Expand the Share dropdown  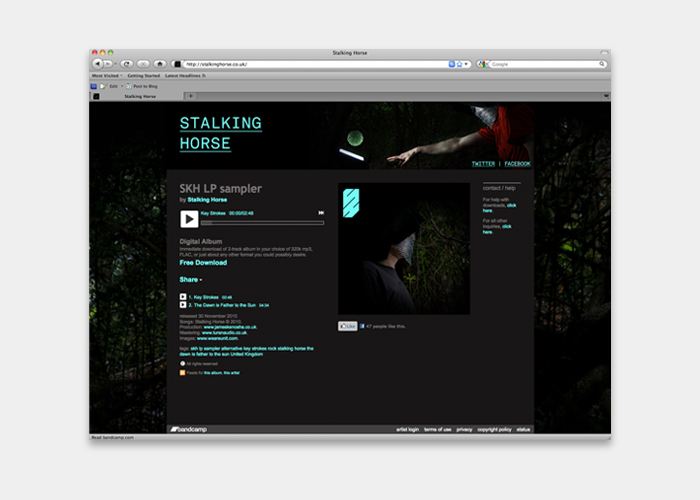tap(191, 279)
